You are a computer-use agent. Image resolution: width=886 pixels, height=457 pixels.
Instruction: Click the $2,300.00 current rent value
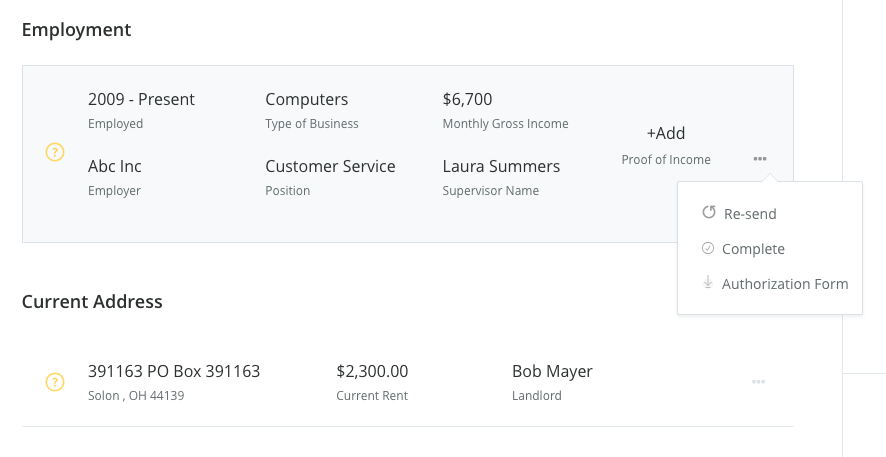(372, 371)
